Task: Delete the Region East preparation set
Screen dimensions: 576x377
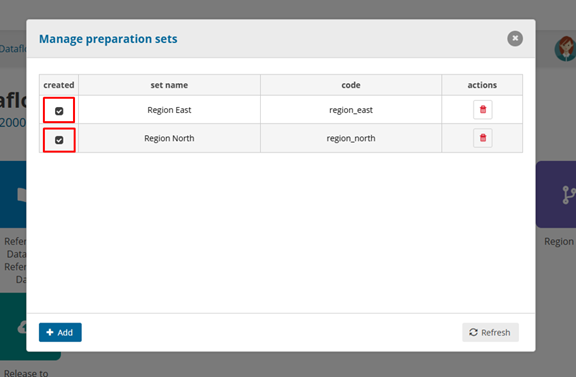Action: pyautogui.click(x=483, y=109)
